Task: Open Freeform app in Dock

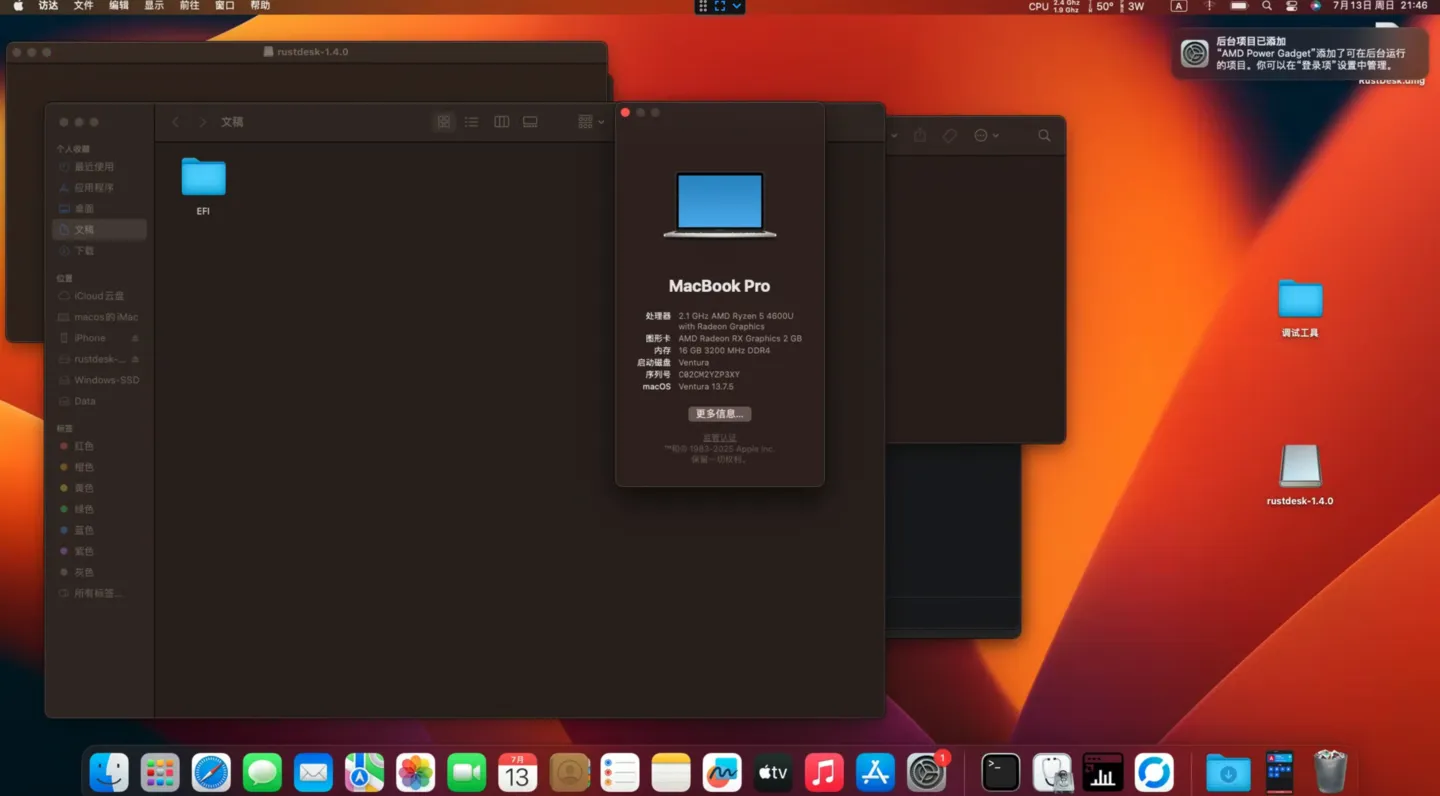Action: pyautogui.click(x=722, y=772)
